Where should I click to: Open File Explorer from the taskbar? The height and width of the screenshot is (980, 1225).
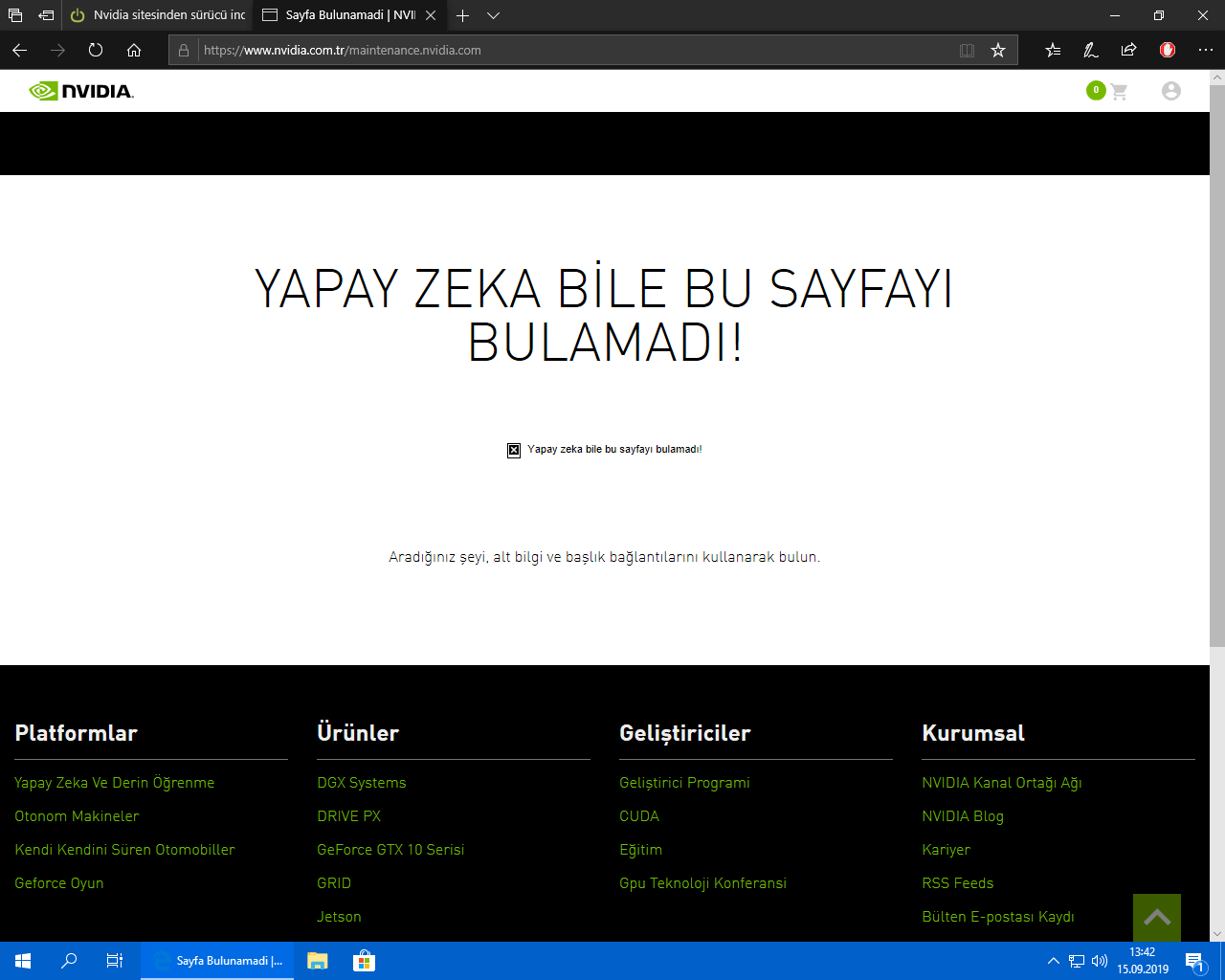pyautogui.click(x=318, y=961)
